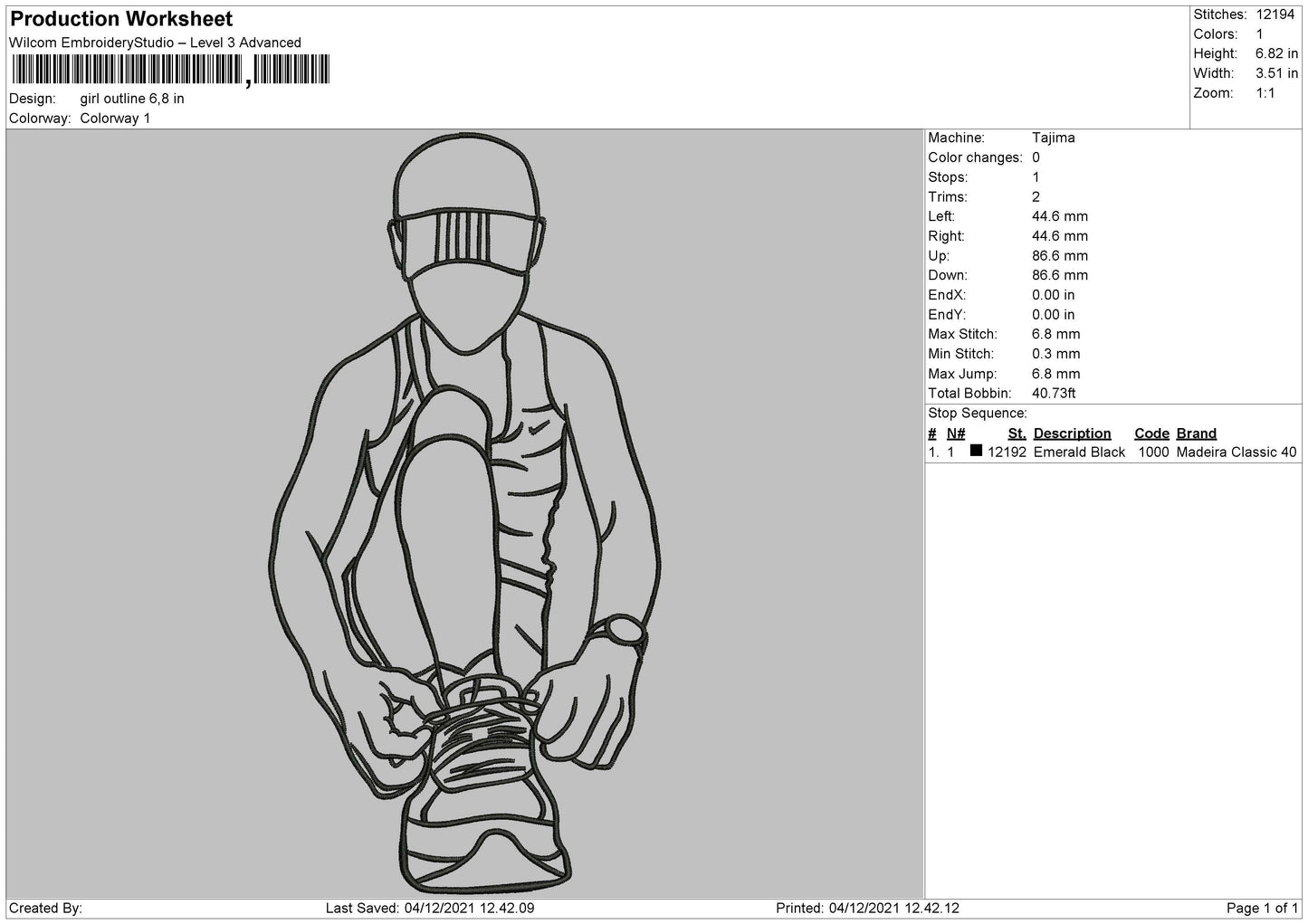Click the 'Colorway 1' value
Viewport: 1308px width, 924px height.
pos(115,119)
